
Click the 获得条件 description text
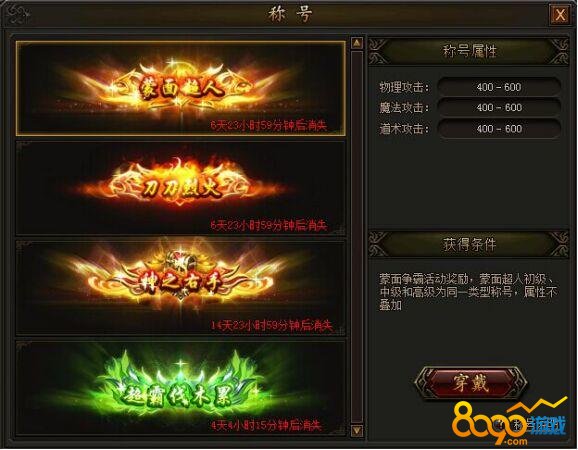coord(468,292)
